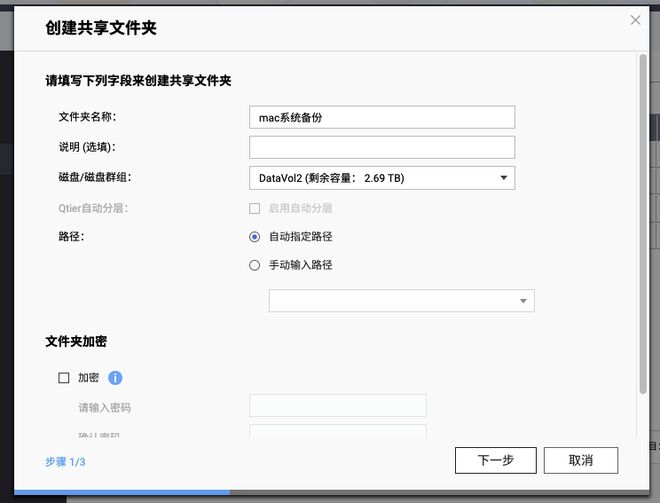Select the 自动指定路径 radio button

254,237
